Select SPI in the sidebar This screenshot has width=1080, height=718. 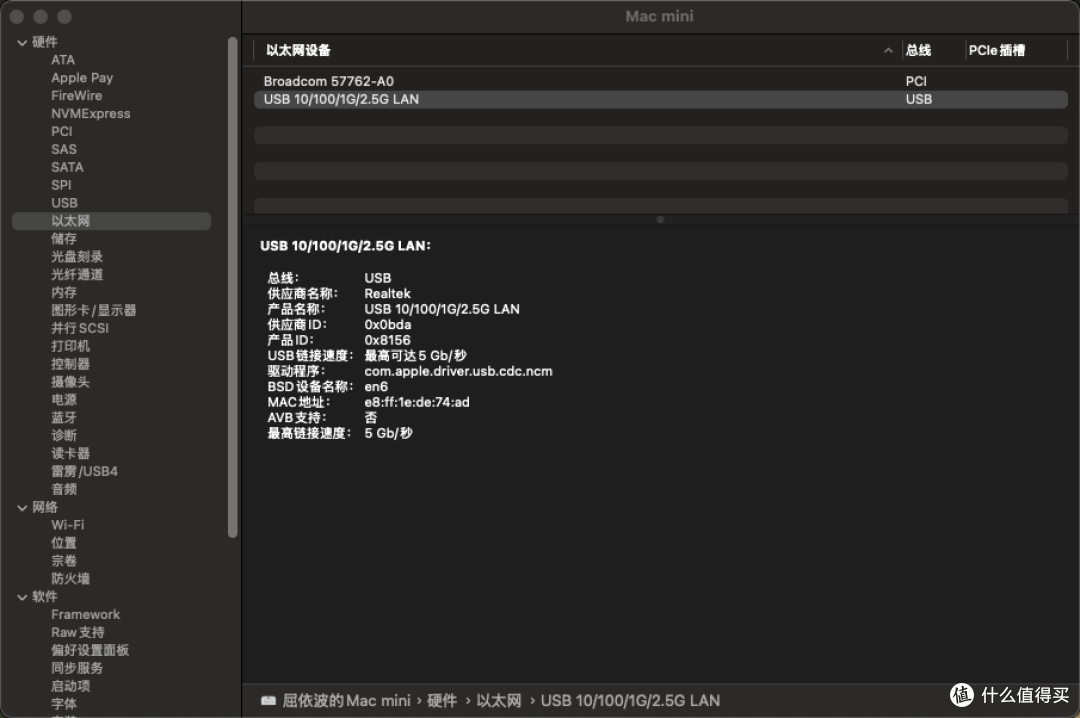61,185
